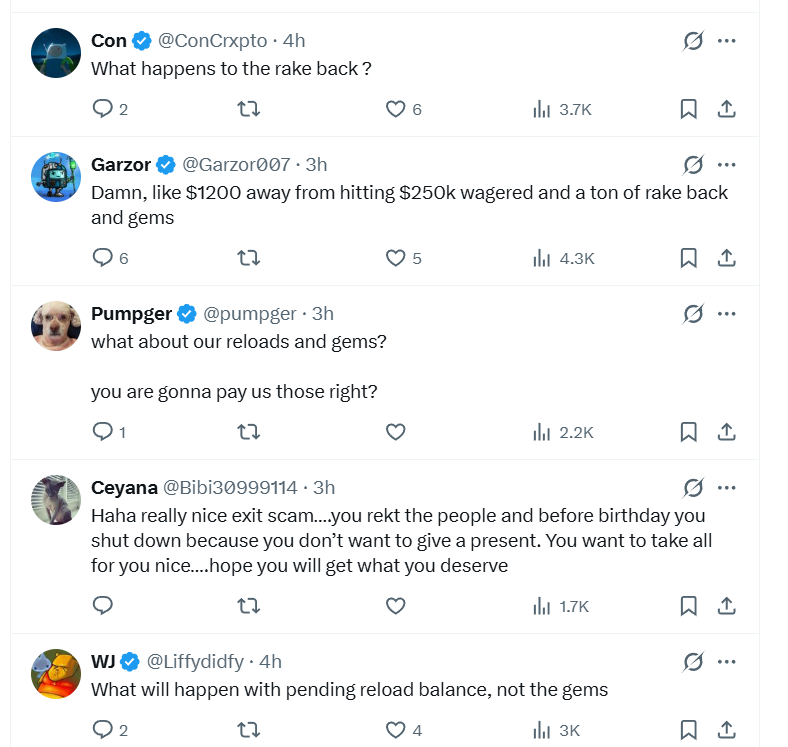
Task: Open Grok icon on Garzor's tweet
Action: point(692,164)
